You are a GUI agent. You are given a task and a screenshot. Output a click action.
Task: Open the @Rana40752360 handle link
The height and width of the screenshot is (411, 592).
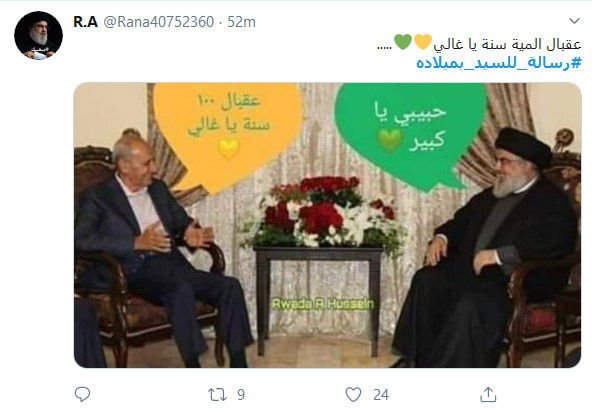pyautogui.click(x=159, y=22)
